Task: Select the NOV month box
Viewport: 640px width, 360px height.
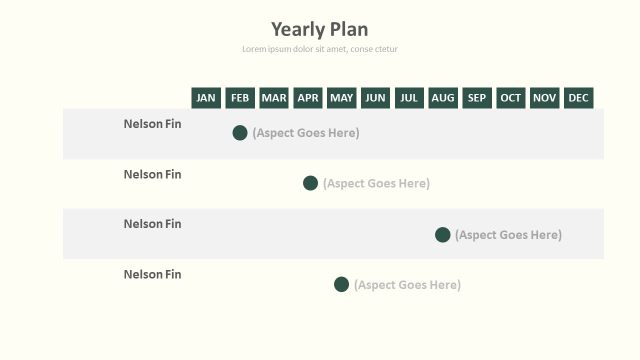Action: 545,98
